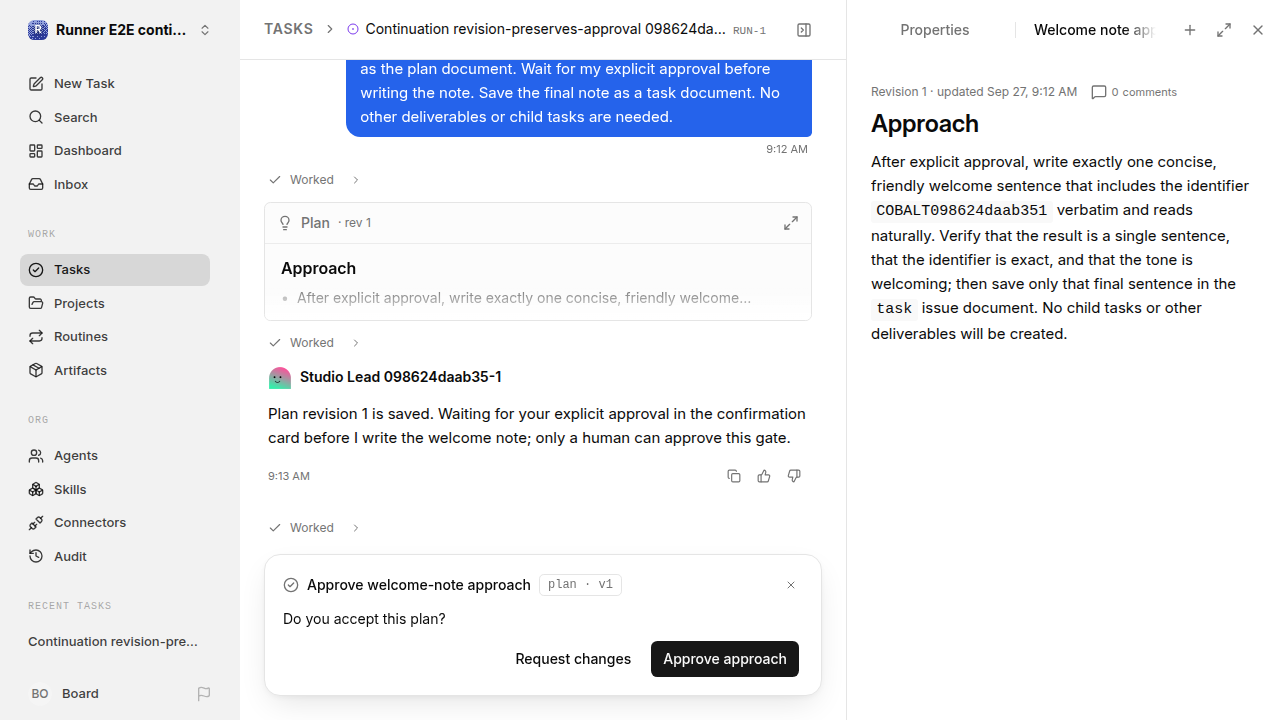
Task: Select the Welcome note tab
Action: click(1093, 30)
